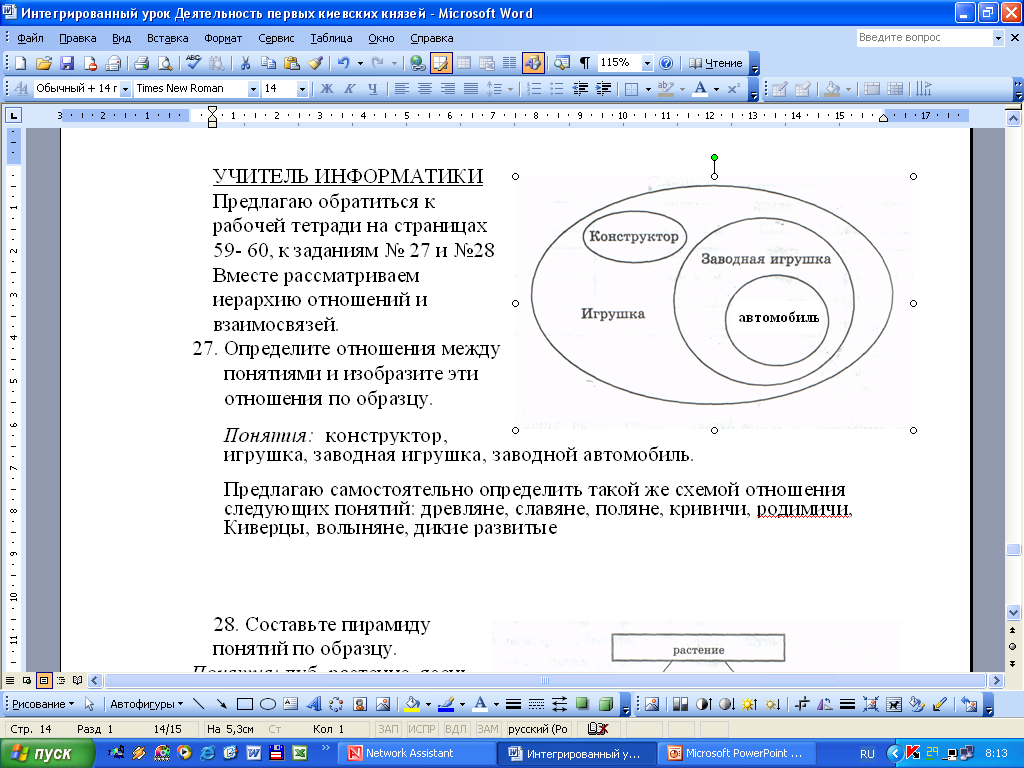Click yellow fill color paint bucket
The width and height of the screenshot is (1024, 768).
[x=413, y=704]
